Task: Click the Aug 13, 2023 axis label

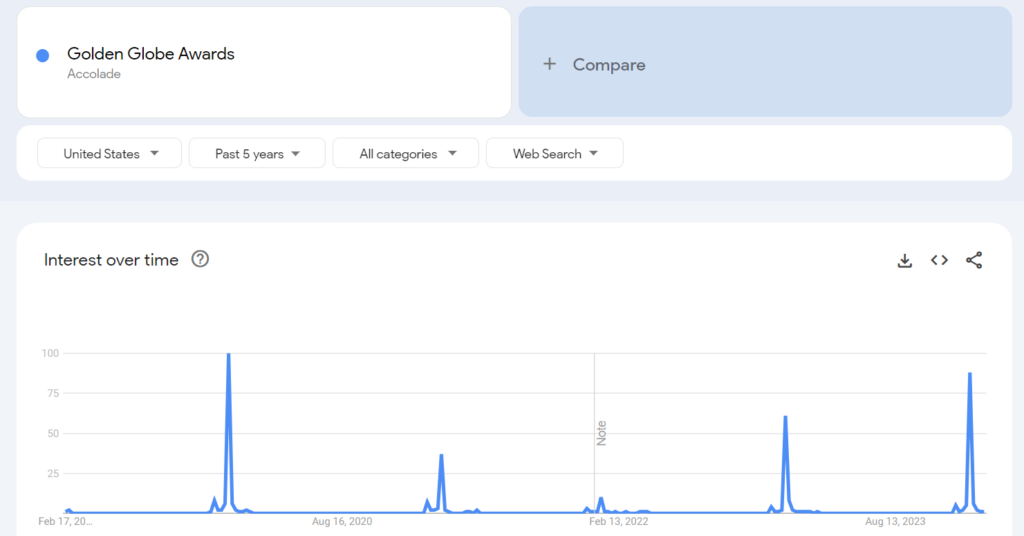Action: coord(895,521)
